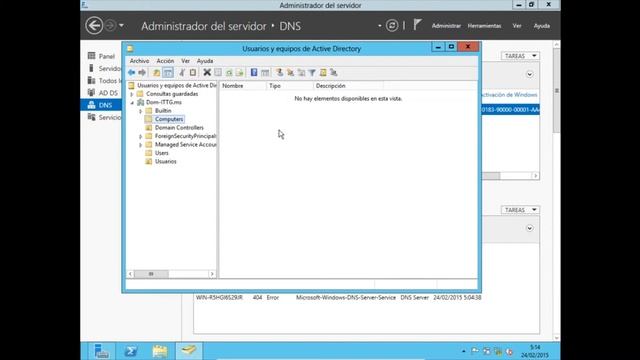
Task: Click the show/hide action pane icon
Action: point(265,73)
